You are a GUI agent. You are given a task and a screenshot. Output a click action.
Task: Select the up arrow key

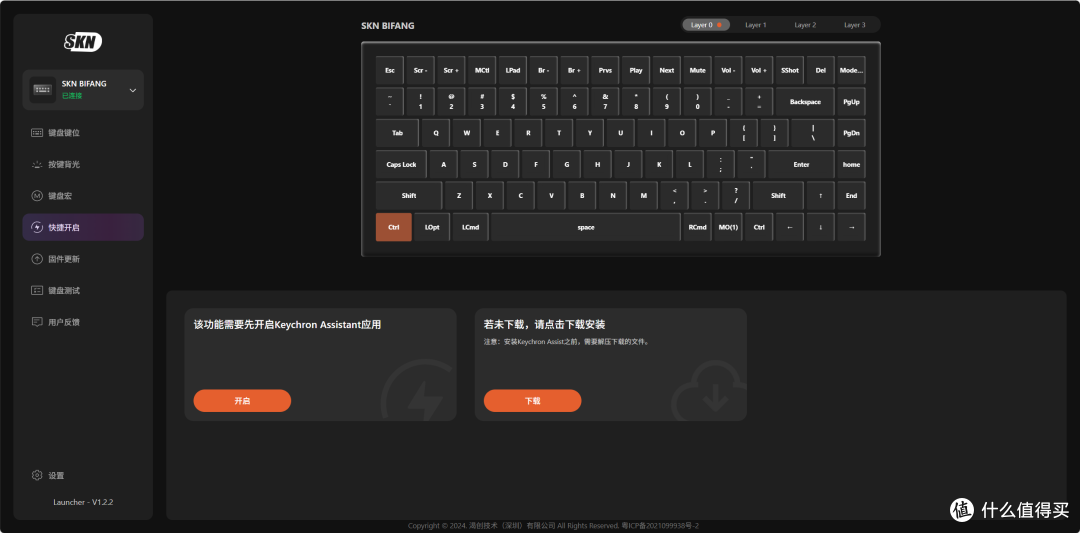tap(820, 196)
